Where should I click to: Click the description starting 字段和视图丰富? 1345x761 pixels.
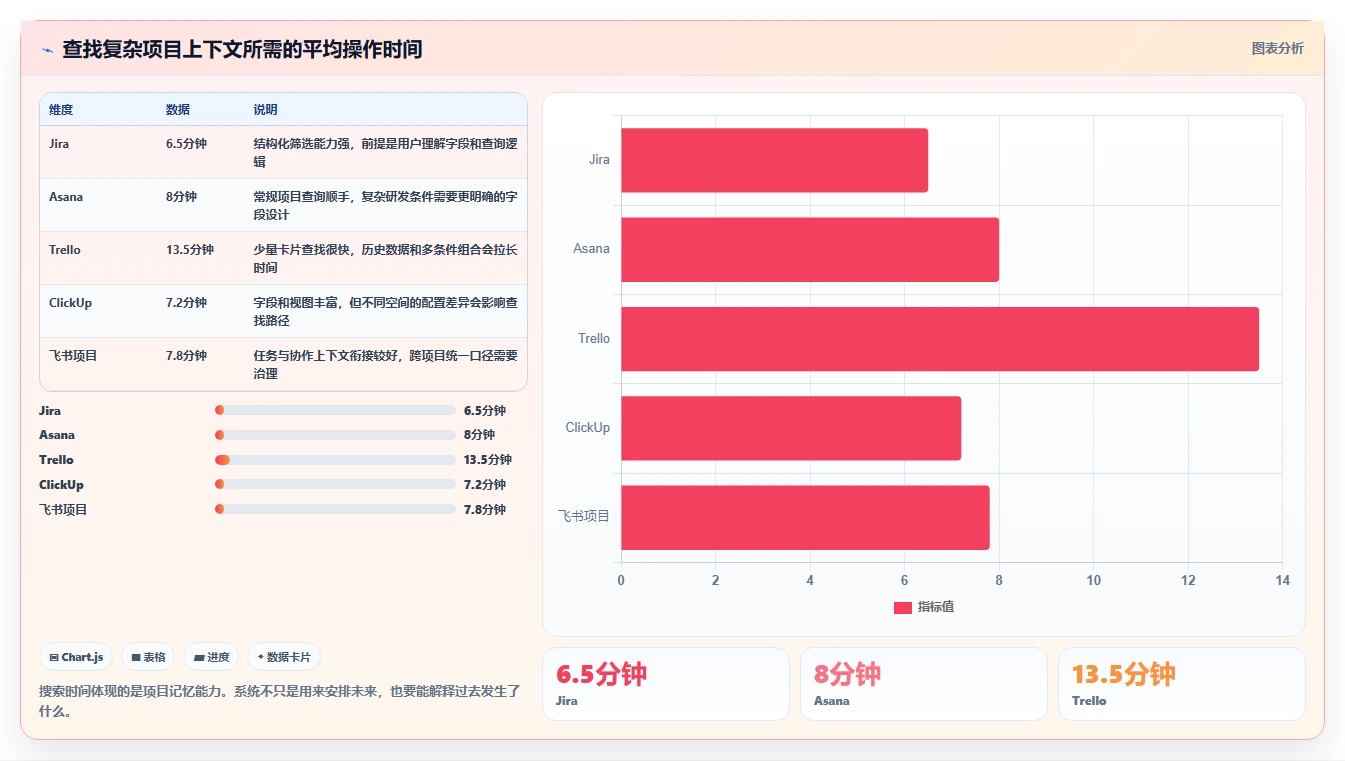pos(385,312)
